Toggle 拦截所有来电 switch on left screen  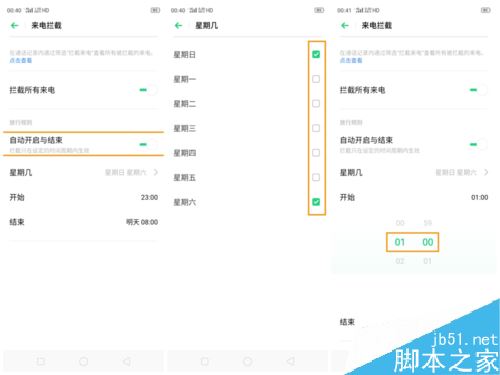(x=148, y=90)
